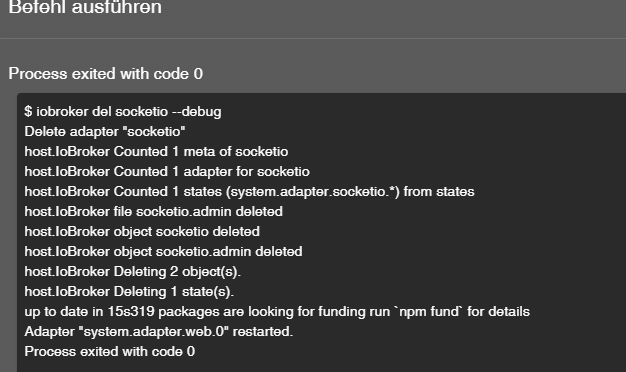Screen dimensions: 626x372
Task: Click the 'Counted 1 states' log line
Action: (x=250, y=192)
